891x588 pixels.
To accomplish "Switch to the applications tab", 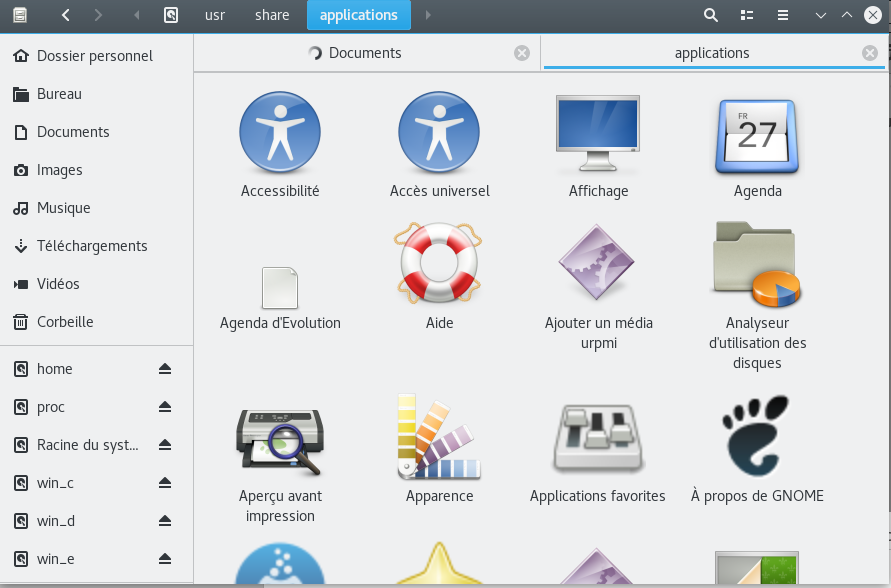I will (713, 53).
